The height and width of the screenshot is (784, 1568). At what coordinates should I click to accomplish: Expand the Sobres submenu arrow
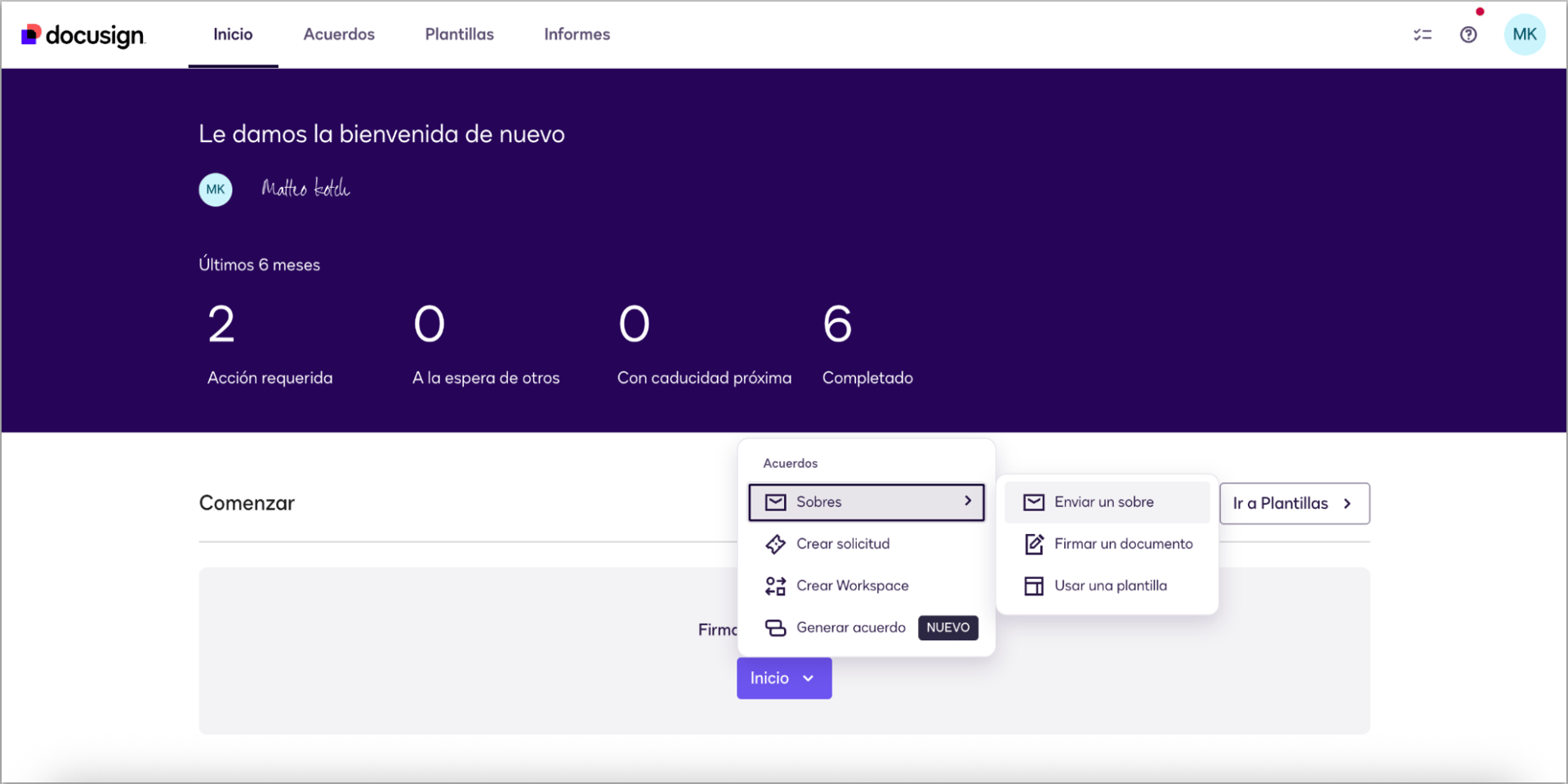(968, 501)
